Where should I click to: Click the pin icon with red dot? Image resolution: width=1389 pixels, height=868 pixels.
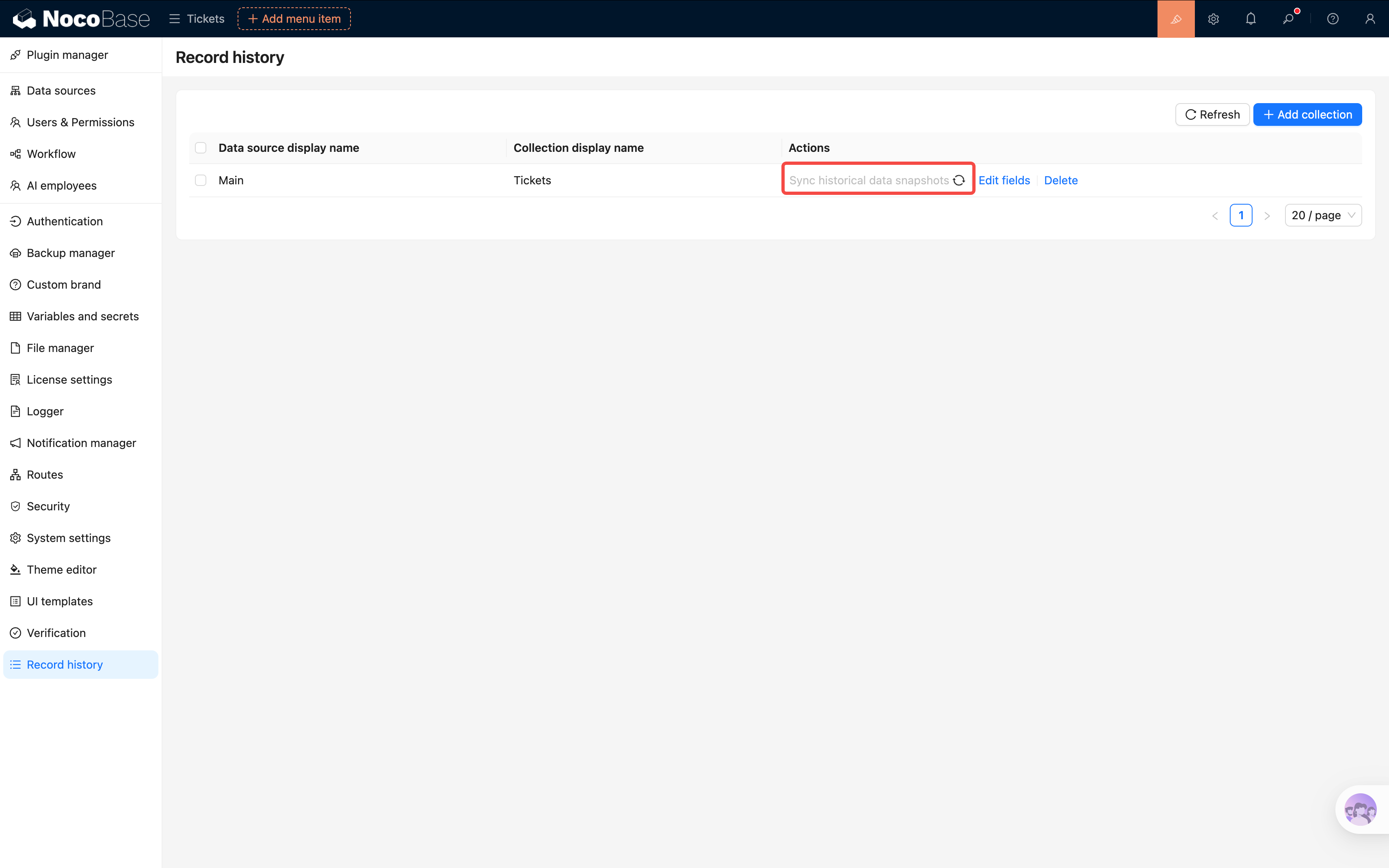[x=1288, y=19]
